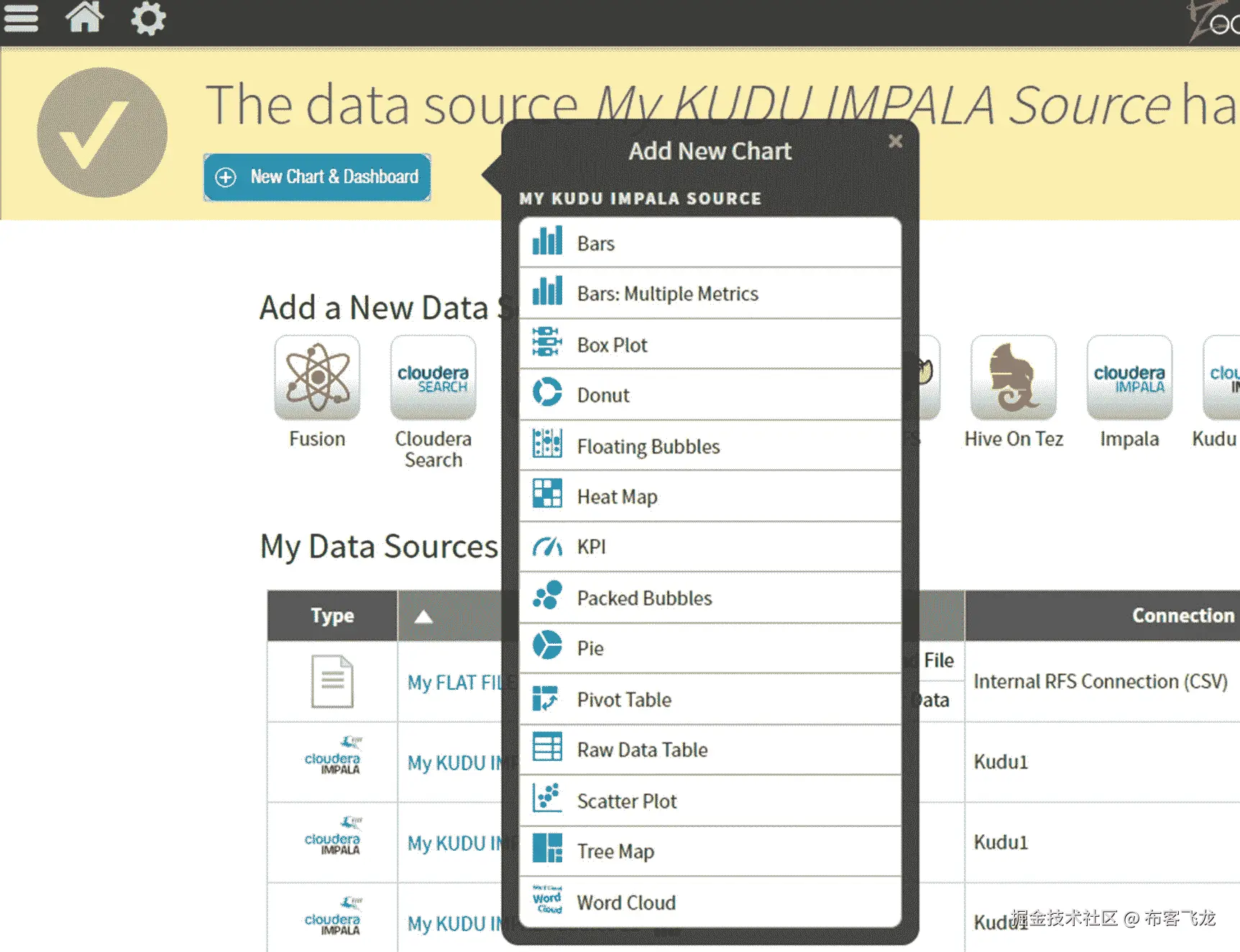Click the Pie chart icon
Screen dimensions: 1240x952
(547, 646)
